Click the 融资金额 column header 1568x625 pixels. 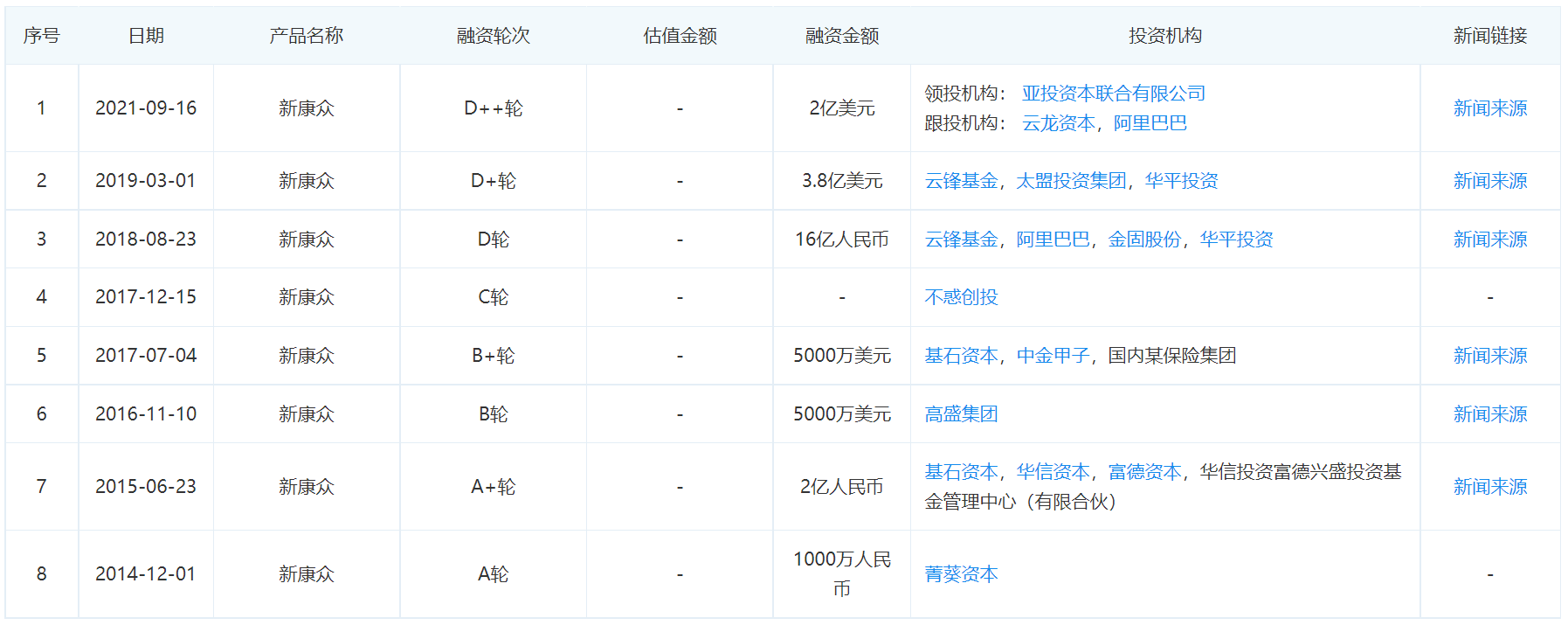point(842,36)
